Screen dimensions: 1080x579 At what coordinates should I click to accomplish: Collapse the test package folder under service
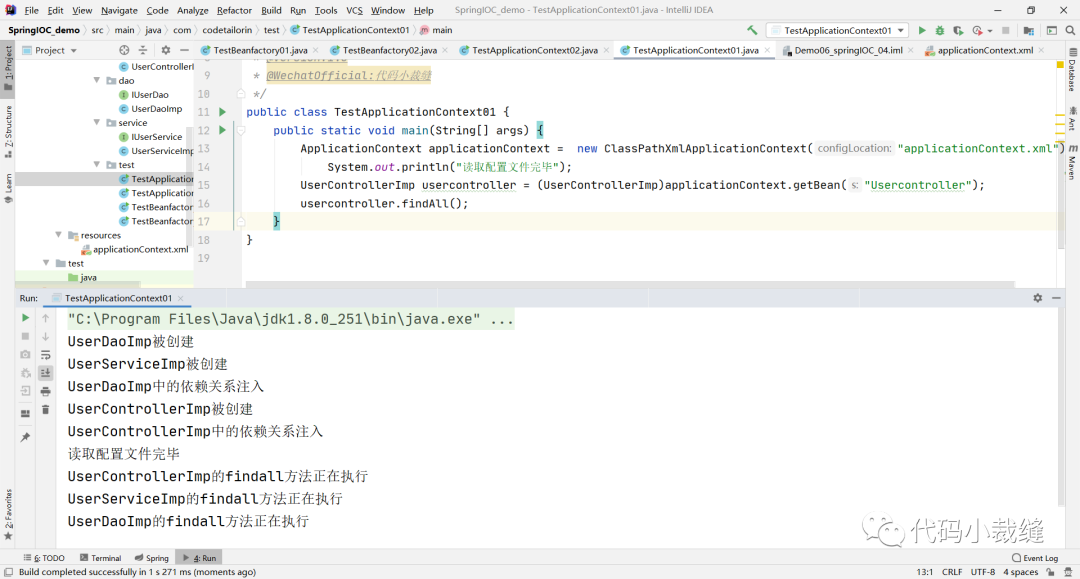coord(96,165)
